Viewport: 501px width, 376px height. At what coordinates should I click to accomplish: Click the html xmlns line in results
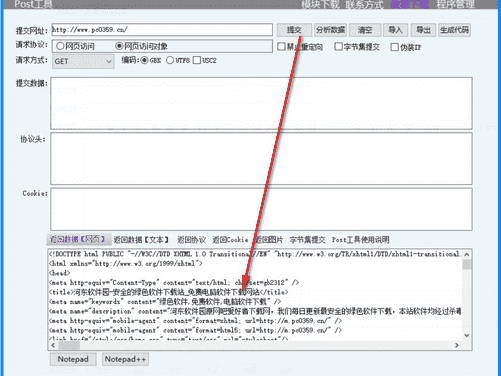click(126, 264)
